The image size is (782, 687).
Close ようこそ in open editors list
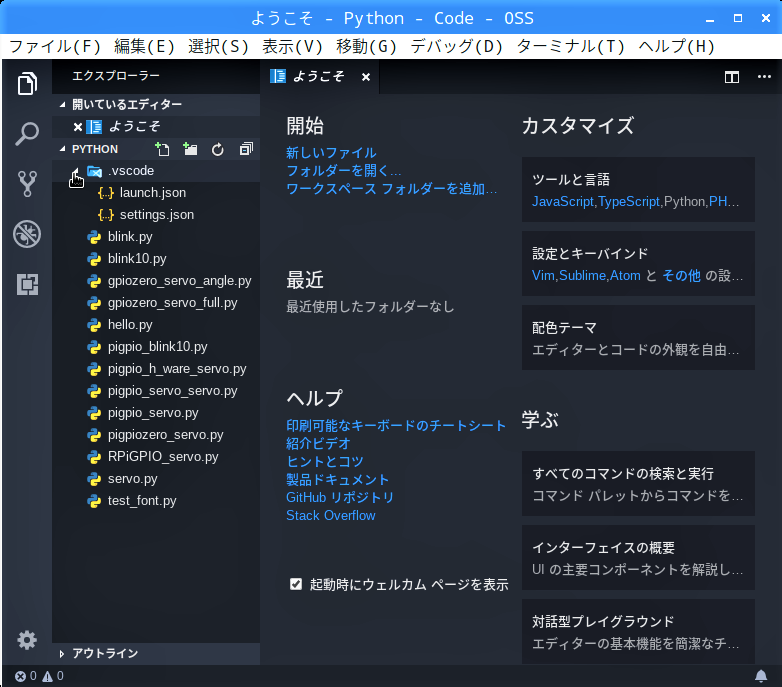[78, 127]
